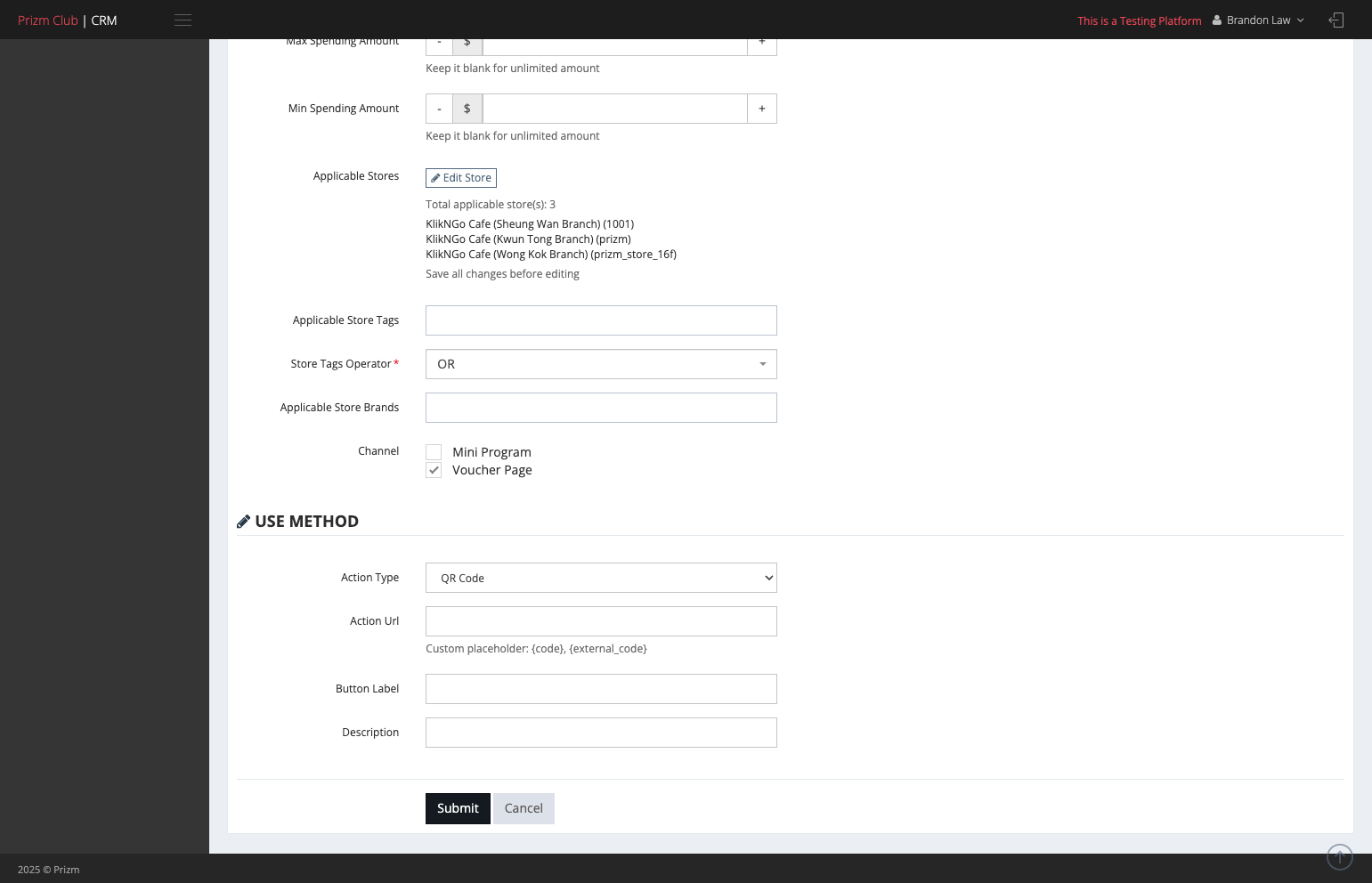Uncheck the Voucher Page channel checkbox
Screen dimensions: 1372x883
434,470
